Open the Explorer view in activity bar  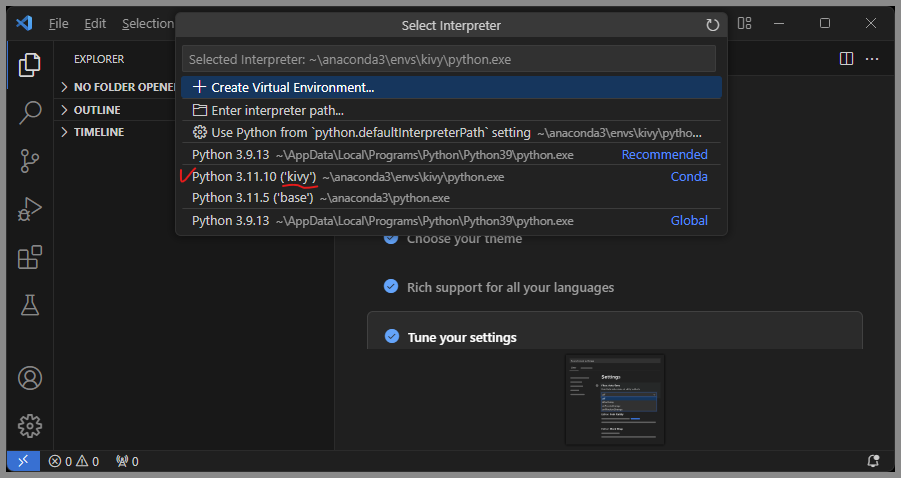coord(29,65)
